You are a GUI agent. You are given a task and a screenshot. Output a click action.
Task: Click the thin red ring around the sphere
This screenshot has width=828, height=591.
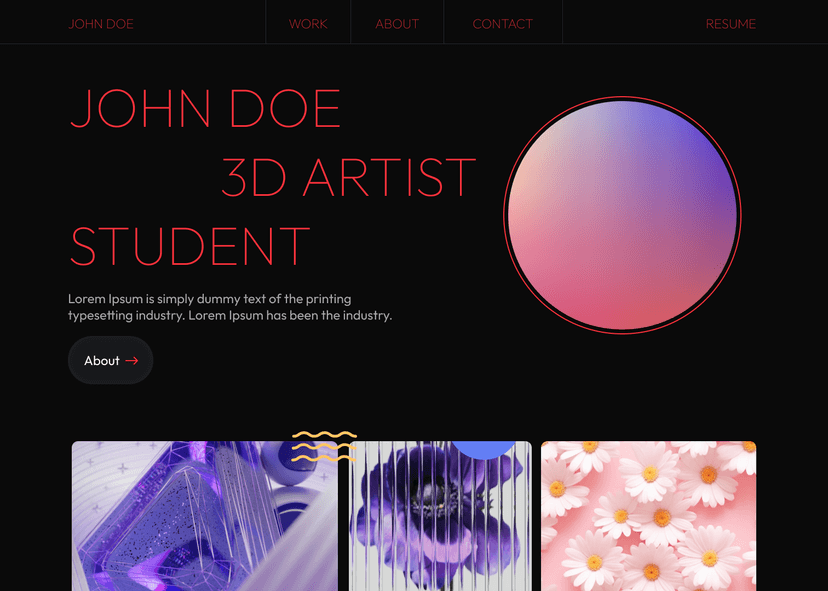pyautogui.click(x=622, y=97)
